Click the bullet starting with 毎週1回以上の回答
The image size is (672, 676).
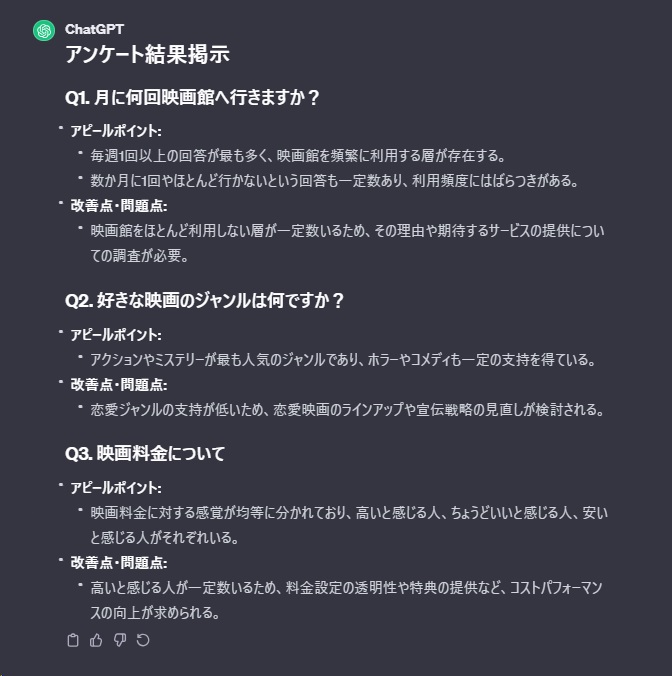tap(298, 156)
